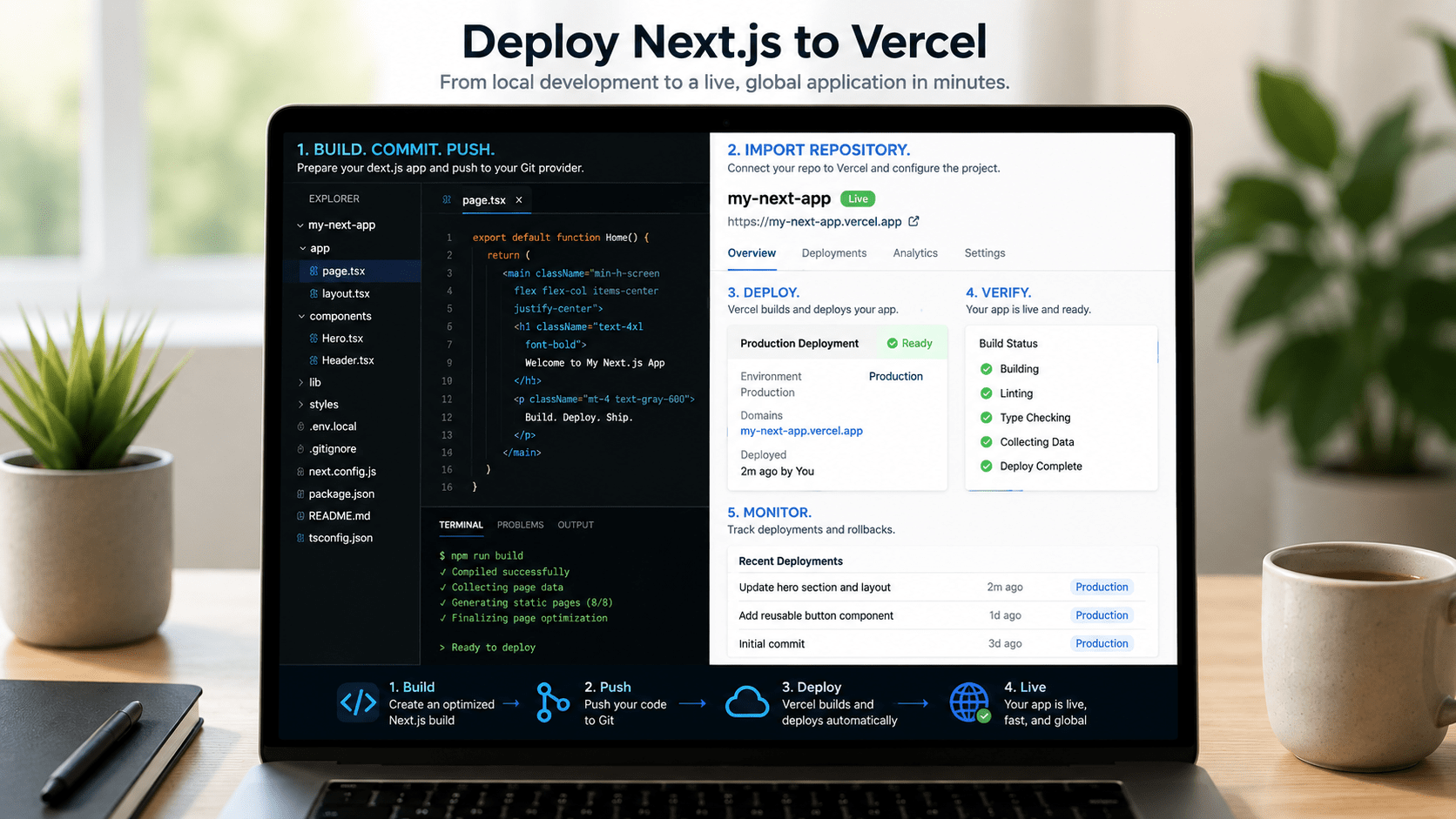This screenshot has width=1456, height=819.
Task: Click the layout.tsx file icon in explorer
Action: tap(313, 294)
